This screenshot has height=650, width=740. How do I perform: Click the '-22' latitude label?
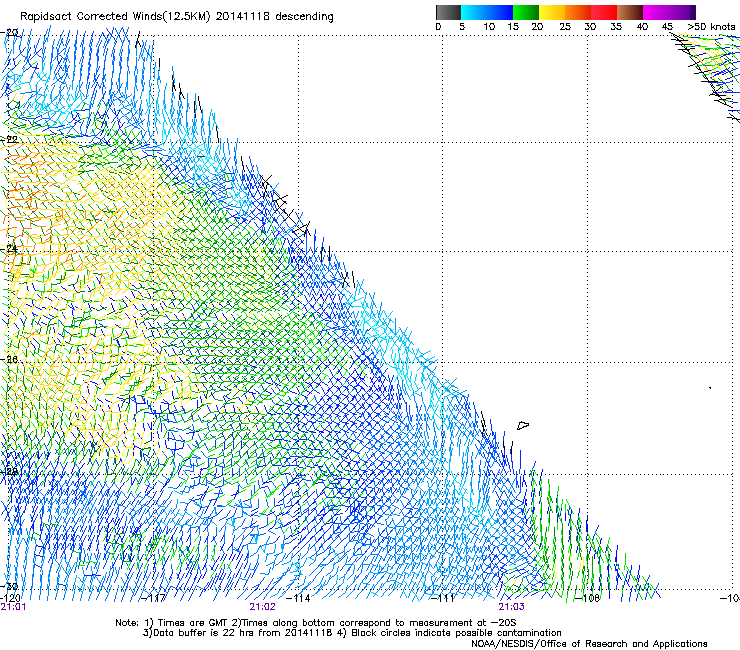click(x=9, y=140)
